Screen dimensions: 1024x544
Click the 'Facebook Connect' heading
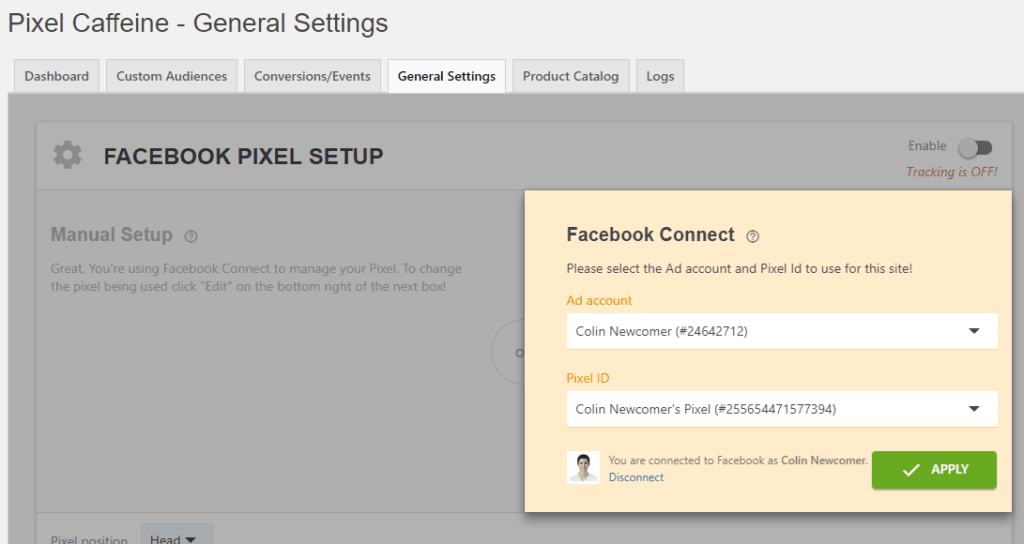click(650, 234)
